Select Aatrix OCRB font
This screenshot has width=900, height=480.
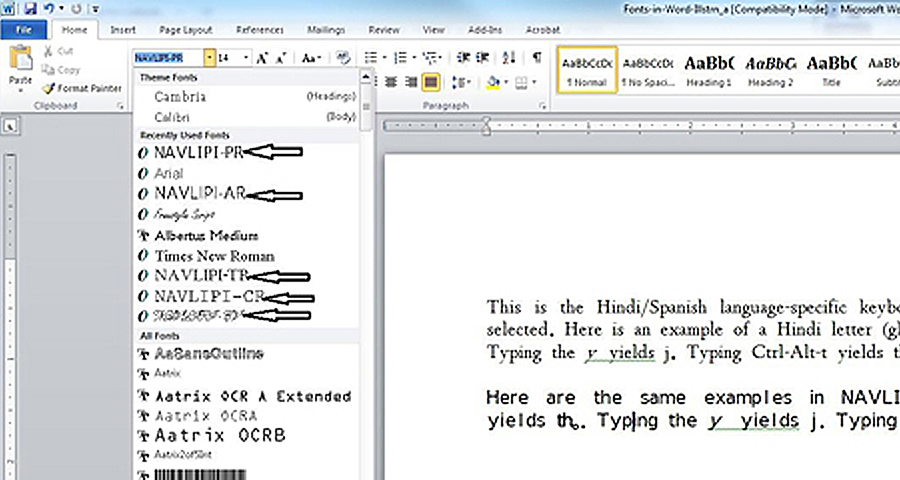247,435
